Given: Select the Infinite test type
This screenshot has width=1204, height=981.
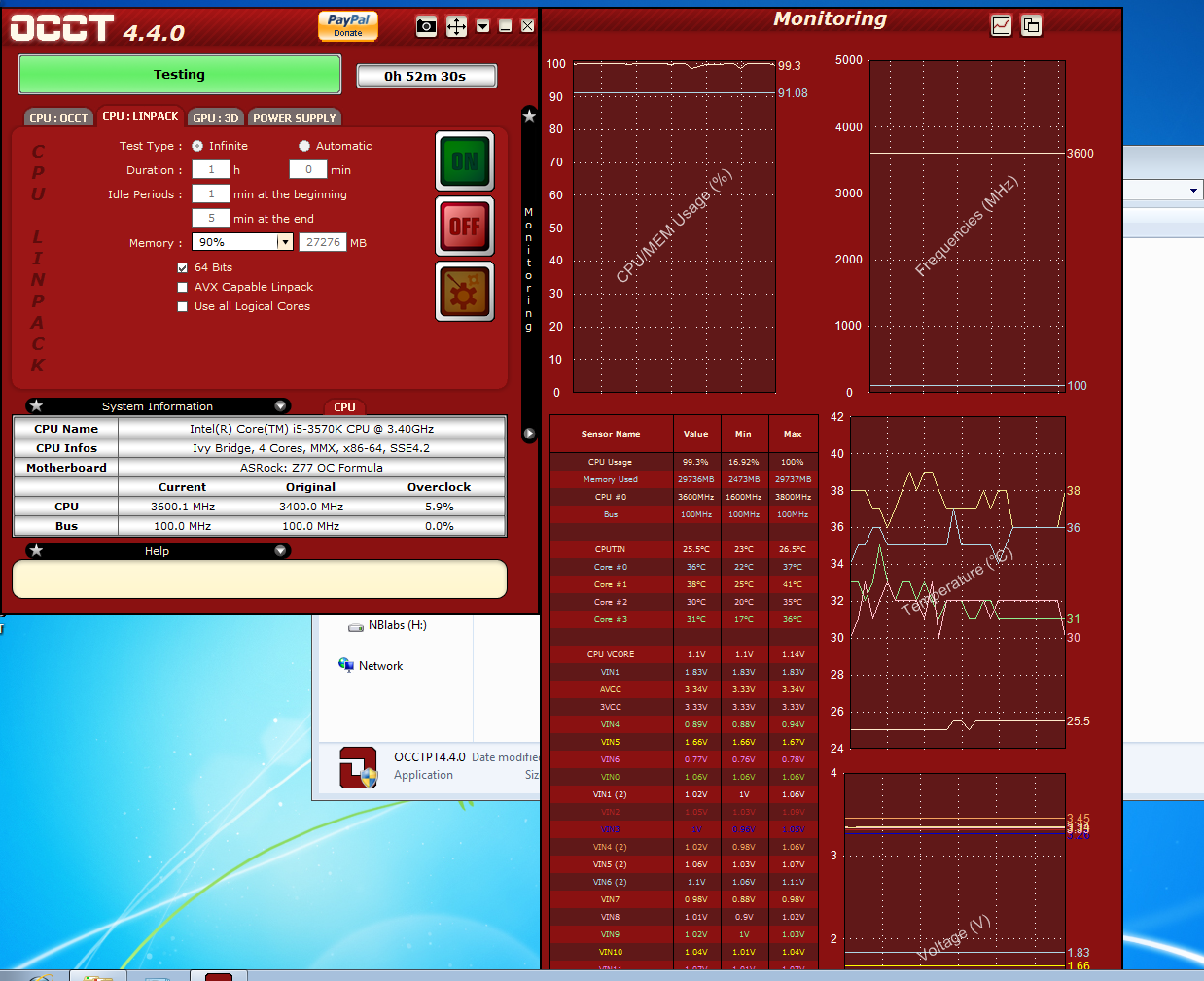Looking at the screenshot, I should [197, 146].
